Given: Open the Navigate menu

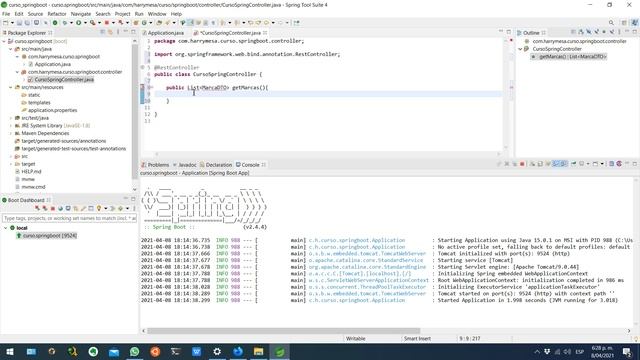Looking at the screenshot, I should coord(81,14).
